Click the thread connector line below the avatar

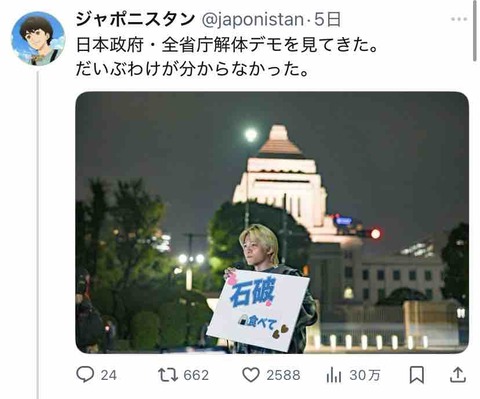[38, 235]
